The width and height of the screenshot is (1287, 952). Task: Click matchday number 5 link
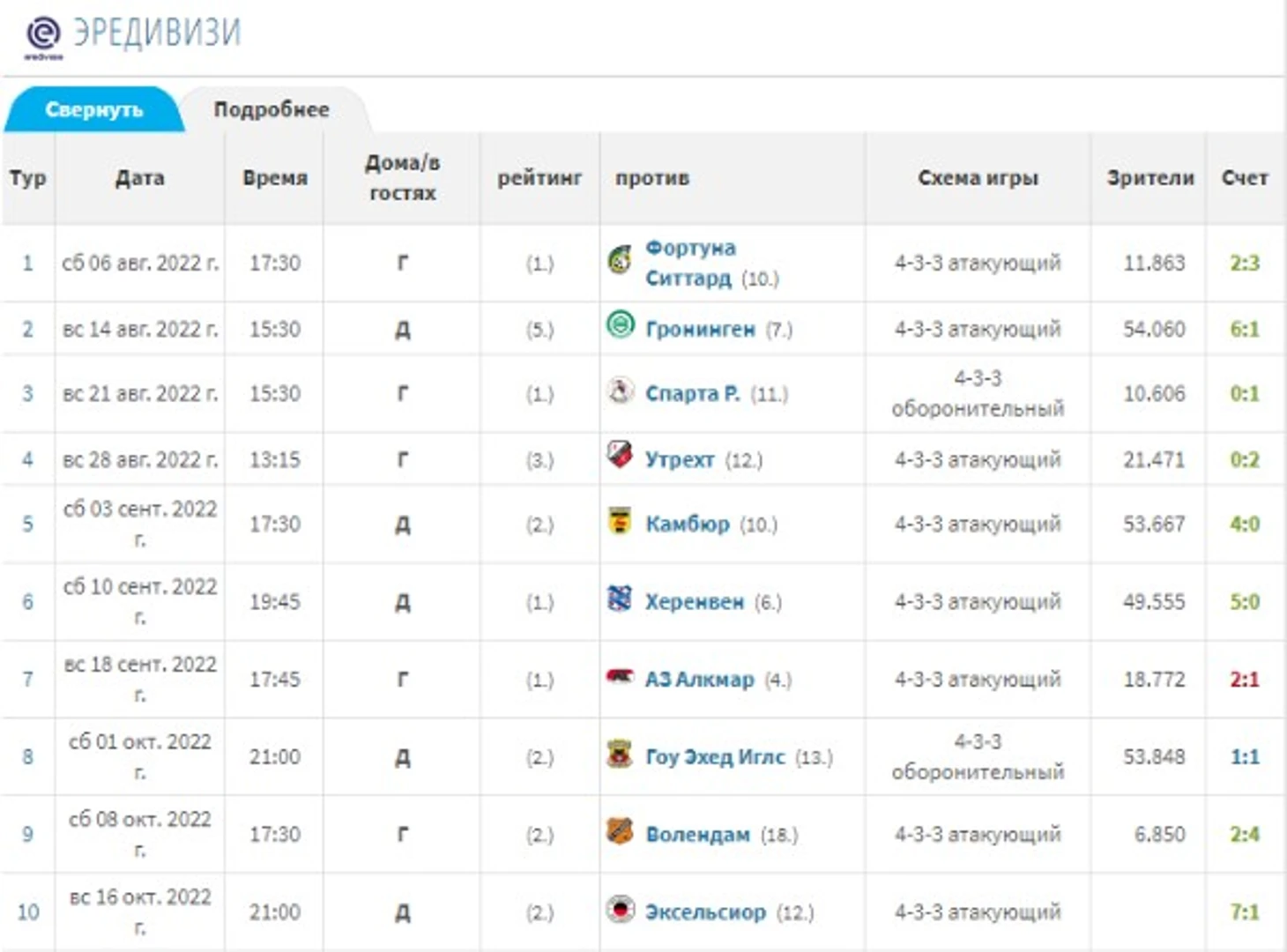(27, 524)
